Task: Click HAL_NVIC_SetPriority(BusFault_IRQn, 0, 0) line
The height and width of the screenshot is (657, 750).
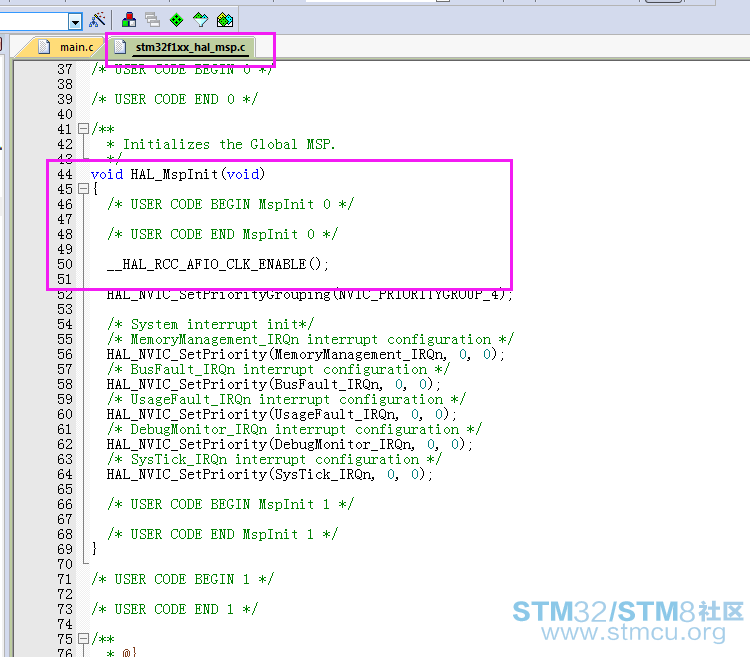Action: tap(274, 384)
